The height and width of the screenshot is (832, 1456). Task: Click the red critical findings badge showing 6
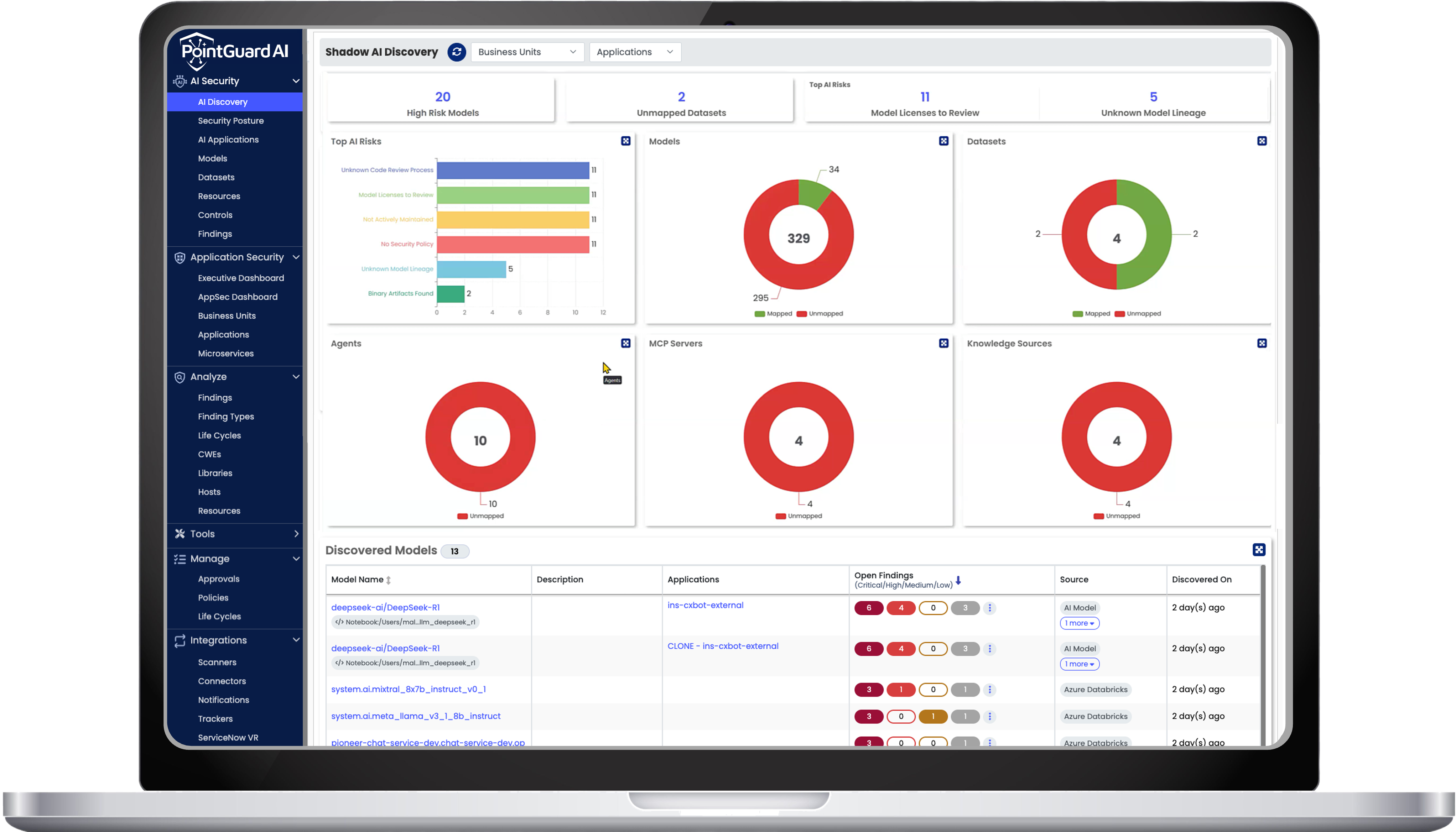click(x=869, y=607)
